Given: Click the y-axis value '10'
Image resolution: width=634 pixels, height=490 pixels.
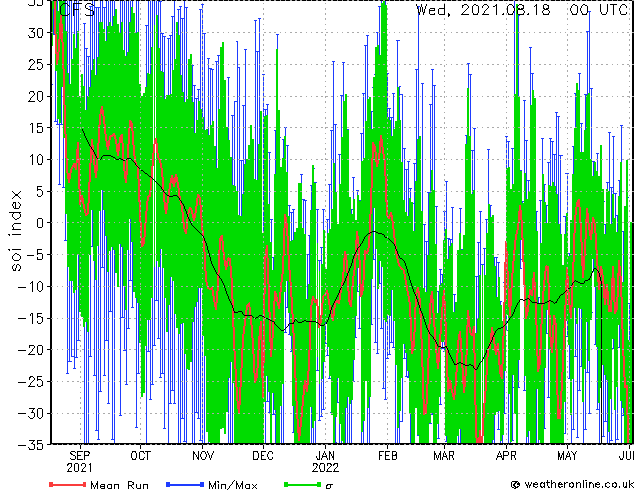Looking at the screenshot, I should tap(36, 159).
